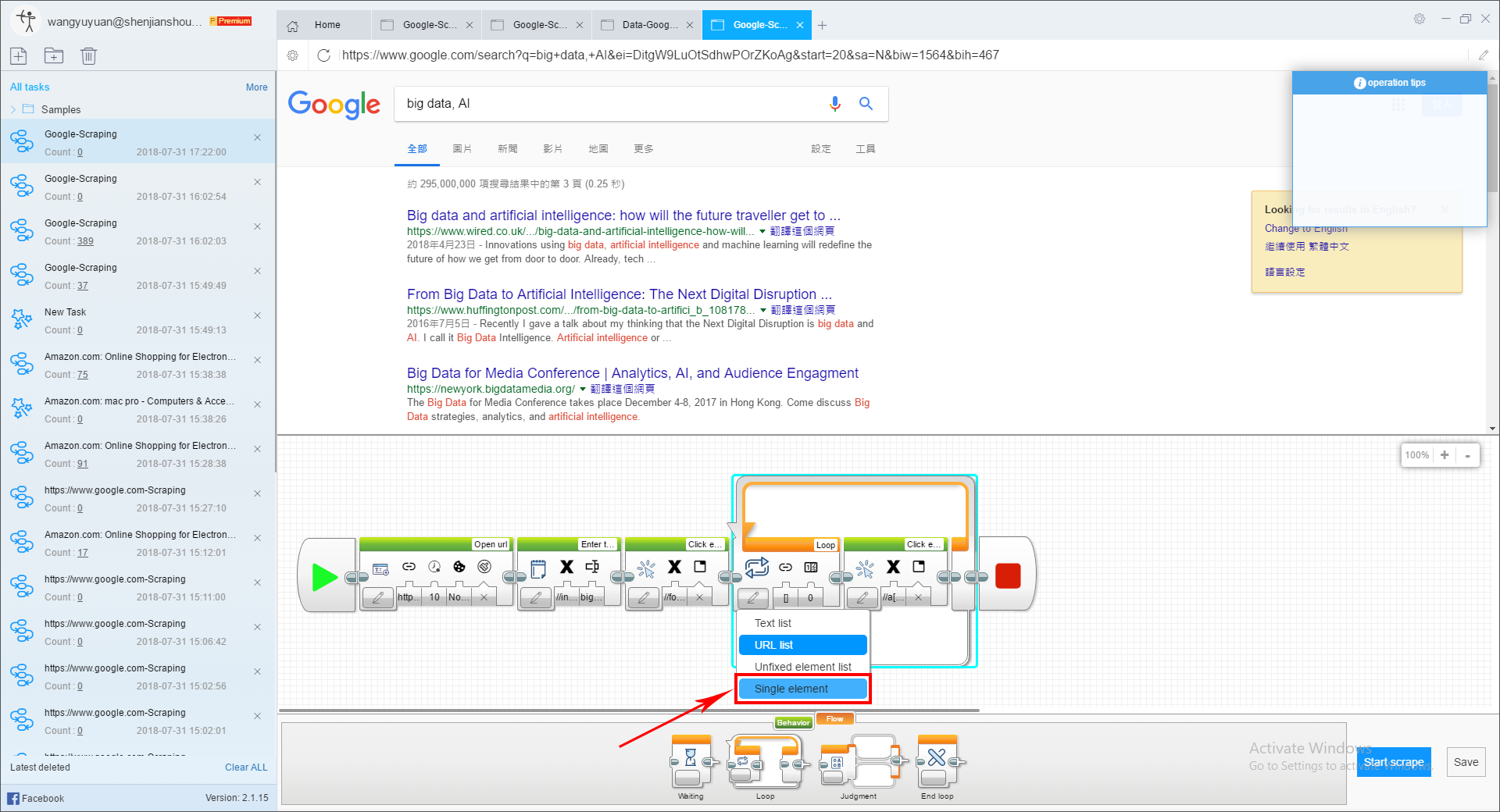This screenshot has height=812, width=1500.
Task: Click the X xpath icon in Enter text block
Action: (x=566, y=567)
